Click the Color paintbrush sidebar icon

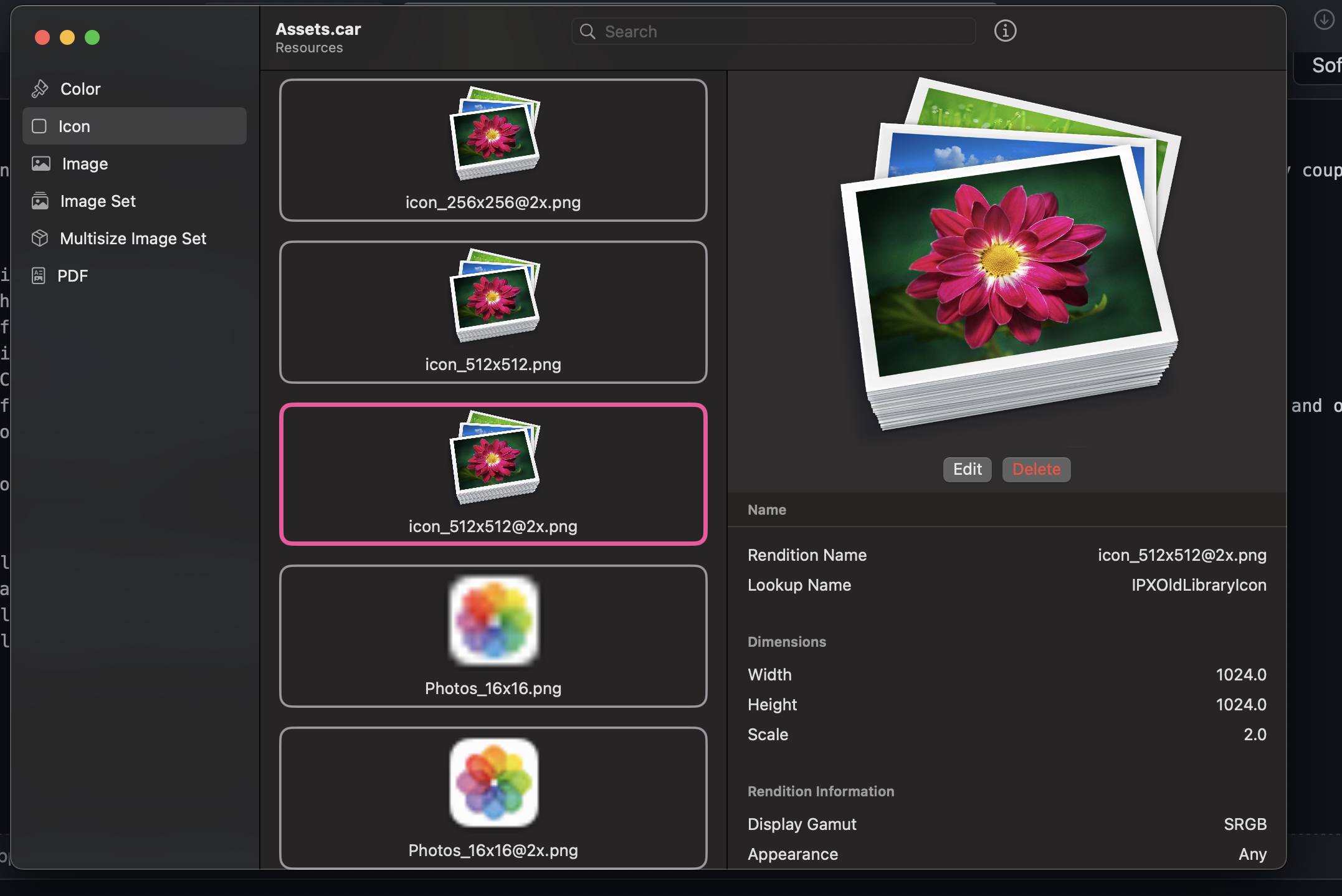pos(40,89)
